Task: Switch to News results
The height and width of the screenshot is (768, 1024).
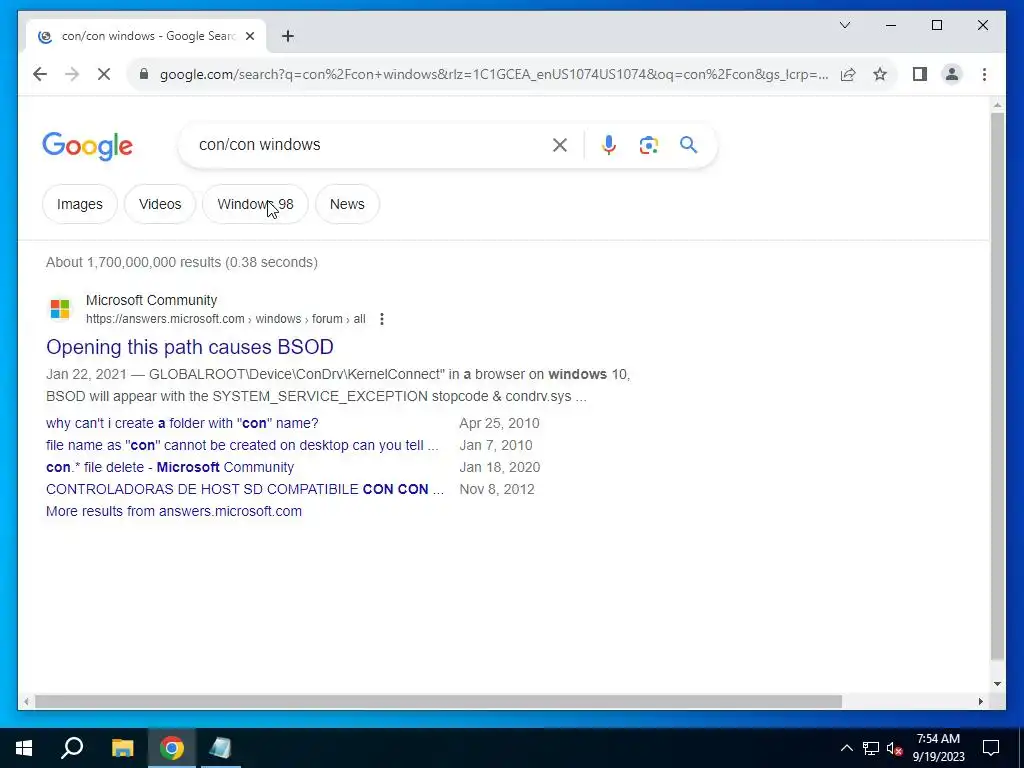Action: pos(347,204)
